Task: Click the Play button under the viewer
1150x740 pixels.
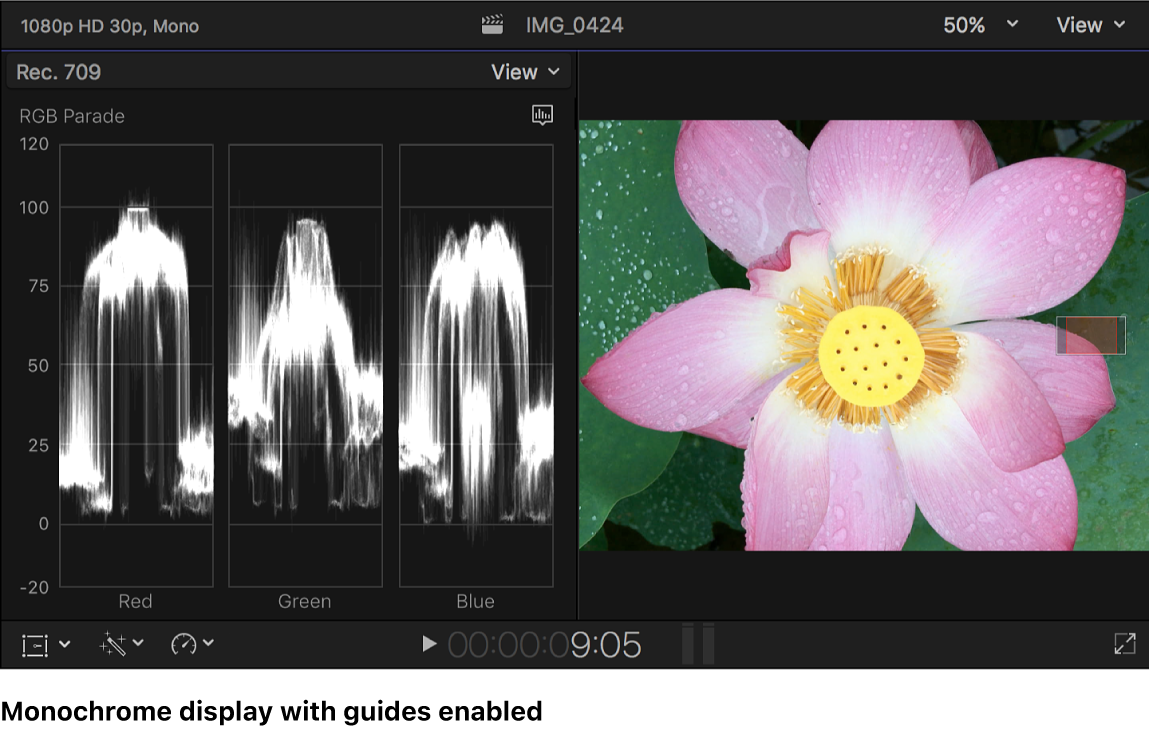Action: tap(428, 644)
